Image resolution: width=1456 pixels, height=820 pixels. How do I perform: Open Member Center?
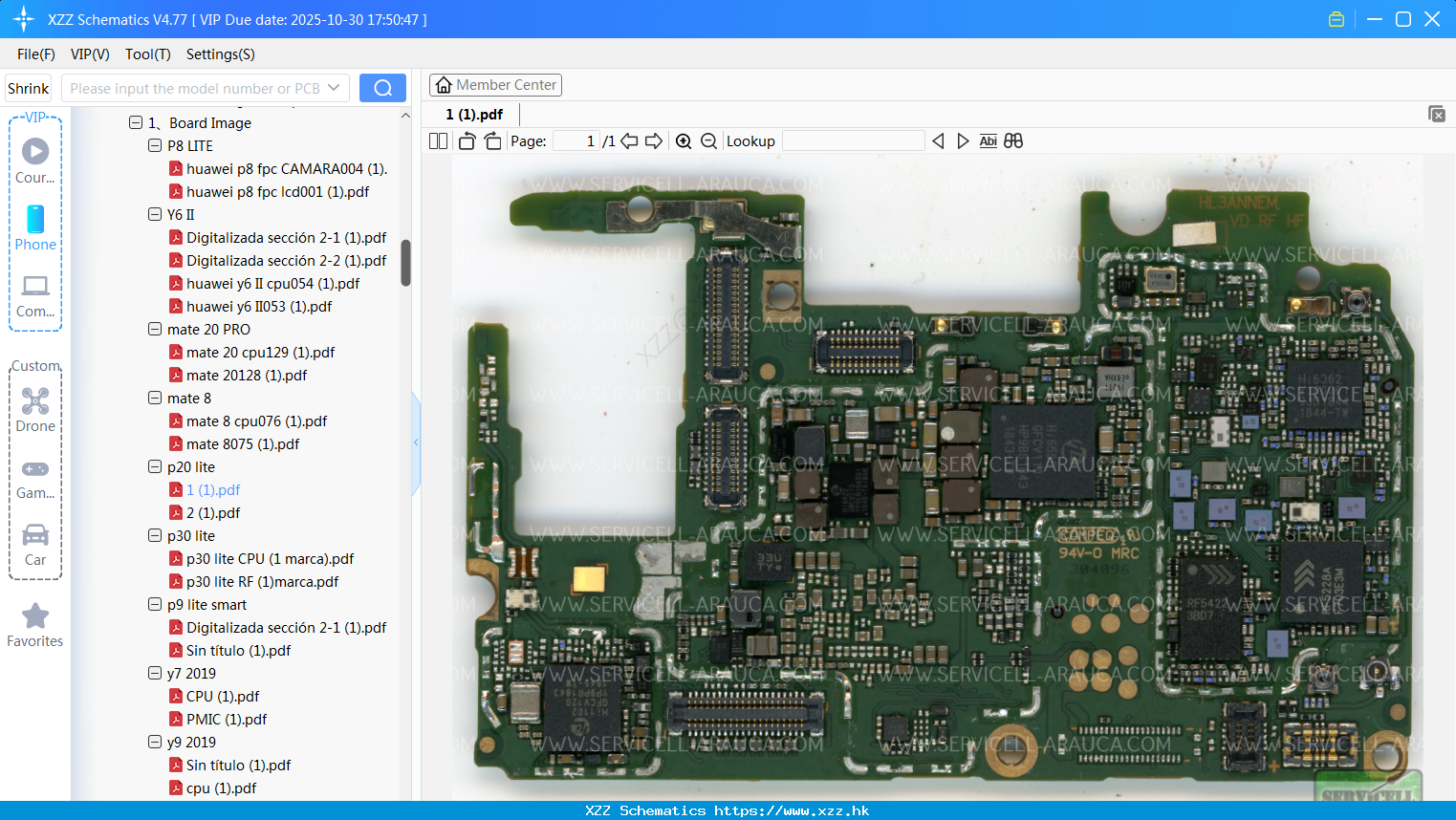495,85
